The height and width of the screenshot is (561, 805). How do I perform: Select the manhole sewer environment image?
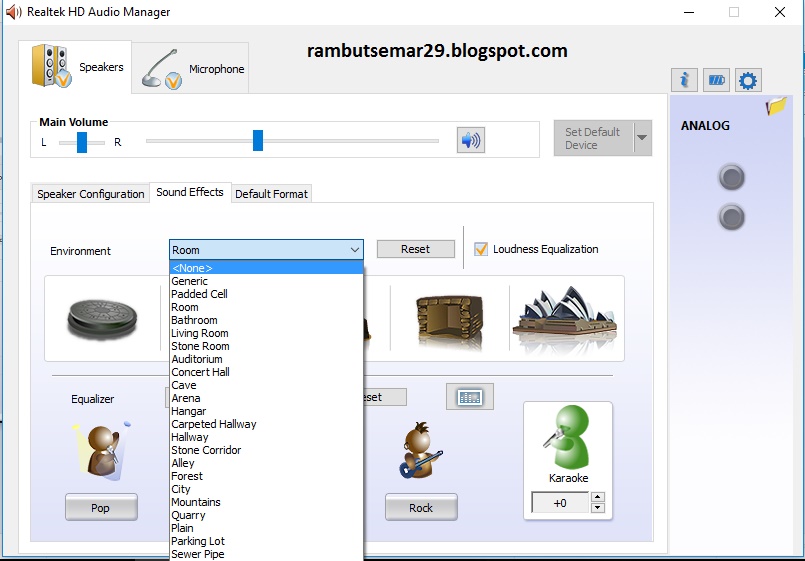tap(103, 319)
